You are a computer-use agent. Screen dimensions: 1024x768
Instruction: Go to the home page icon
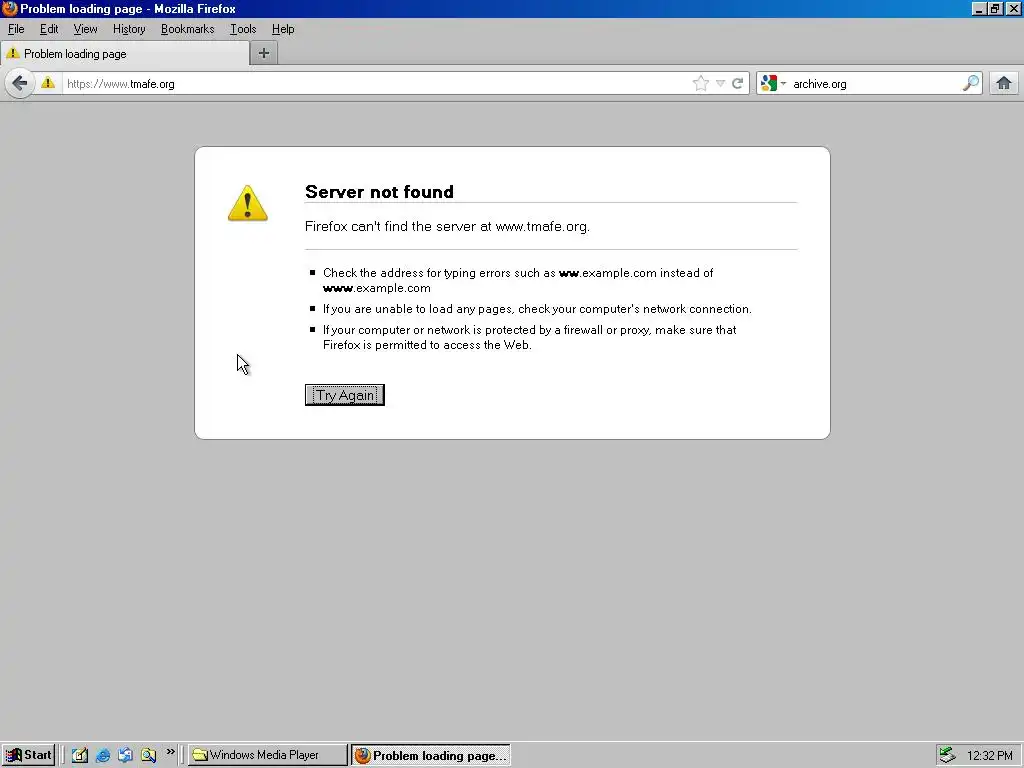1004,83
